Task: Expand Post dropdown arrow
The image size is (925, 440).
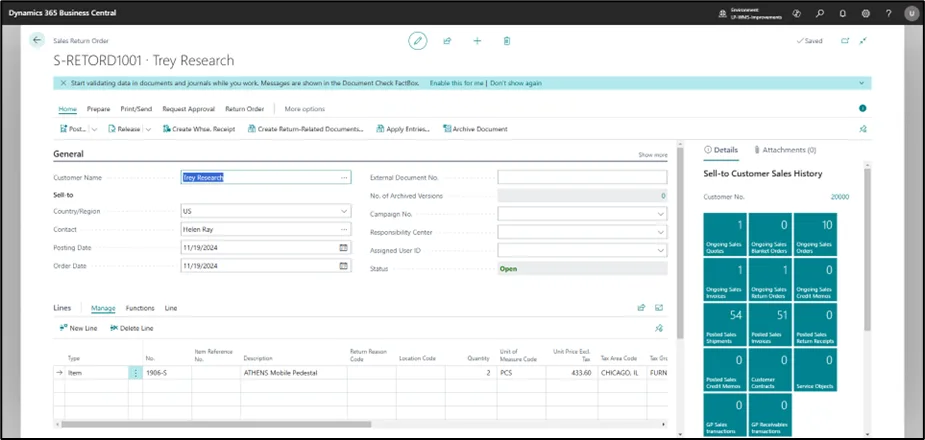Action: click(94, 129)
